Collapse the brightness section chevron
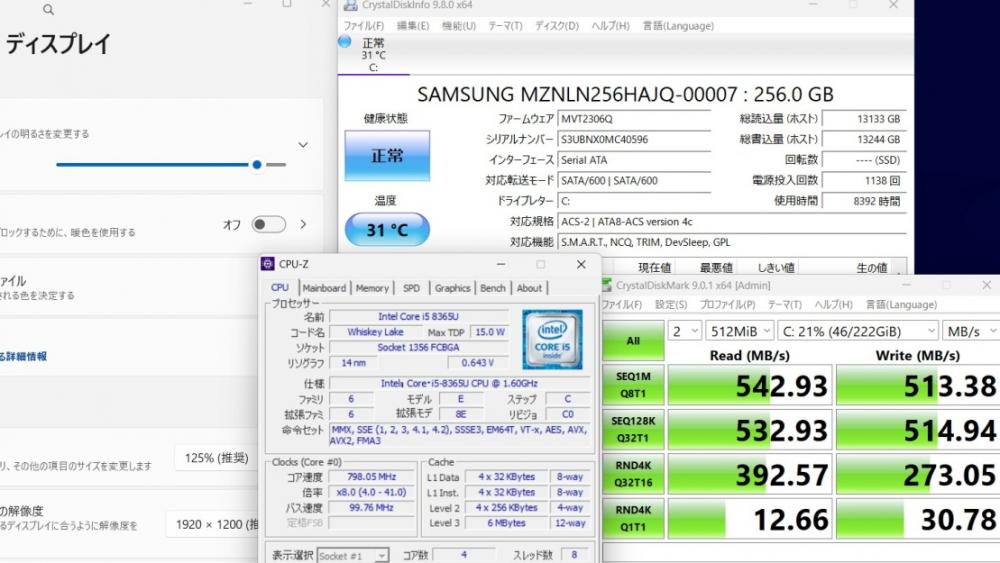1000x563 pixels. coord(303,145)
